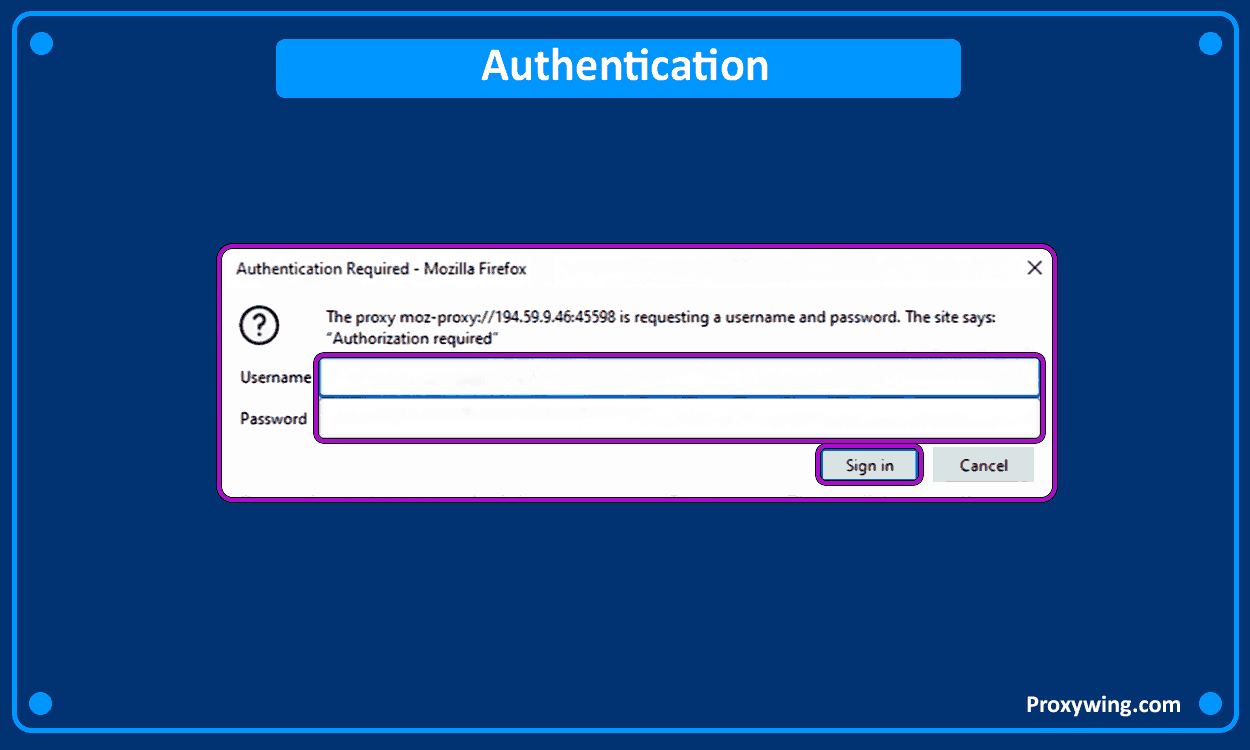
Task: Click the question mark icon in dialog
Action: tap(260, 326)
